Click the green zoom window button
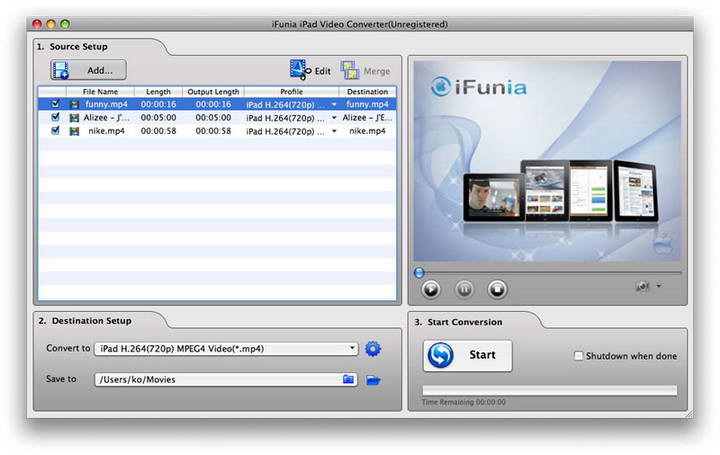Image resolution: width=720 pixels, height=455 pixels. click(x=65, y=24)
